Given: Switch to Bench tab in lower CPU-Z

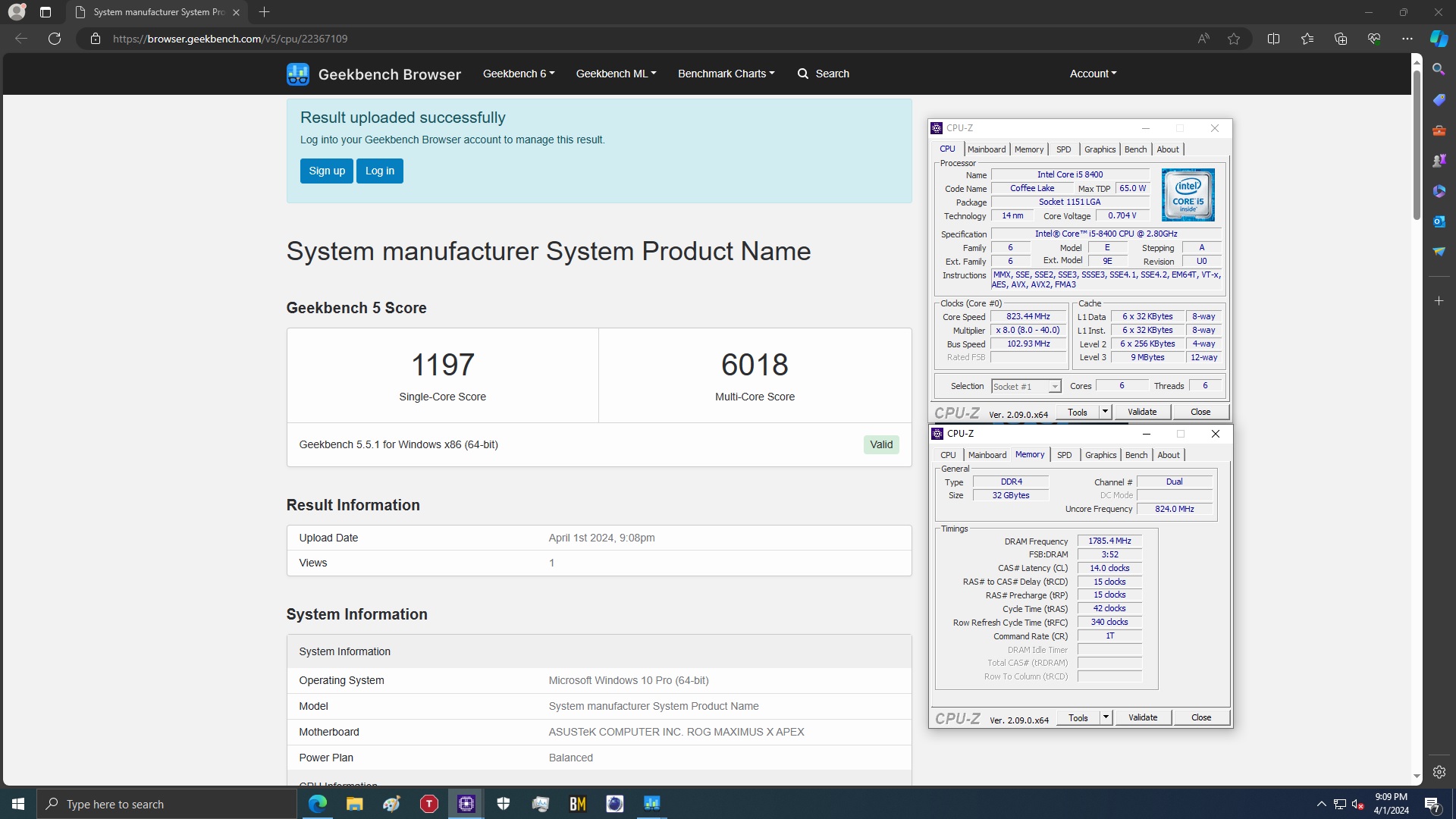Looking at the screenshot, I should pos(1136,455).
